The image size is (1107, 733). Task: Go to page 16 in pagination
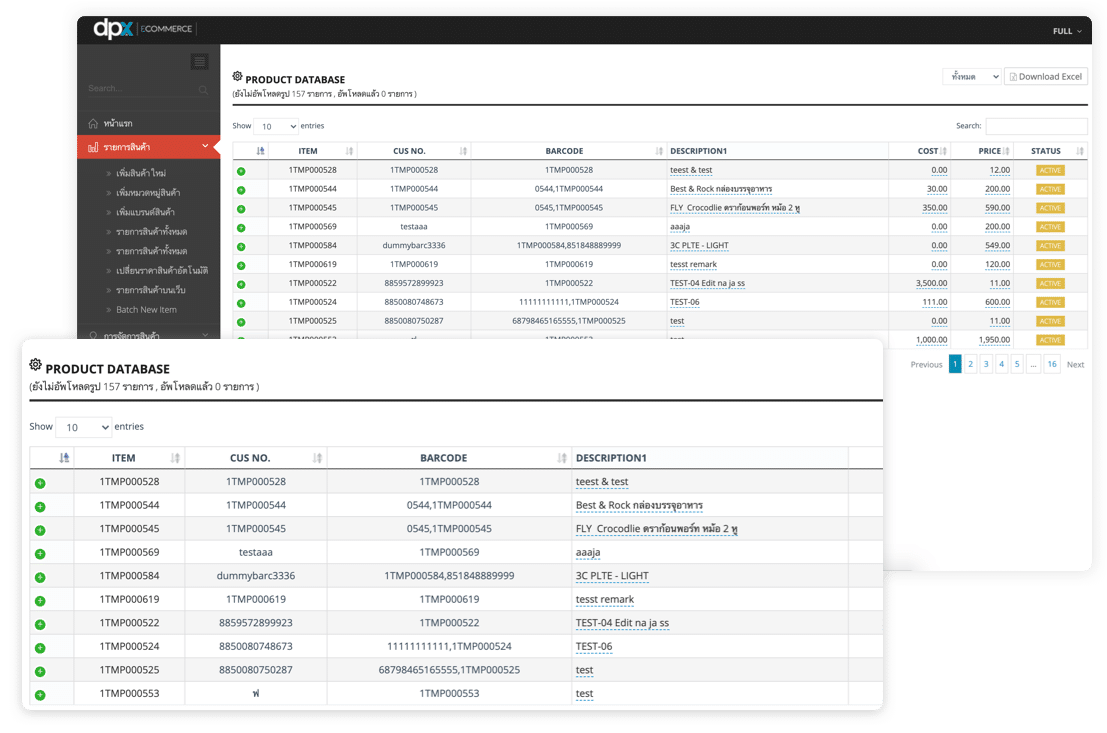coord(1051,365)
